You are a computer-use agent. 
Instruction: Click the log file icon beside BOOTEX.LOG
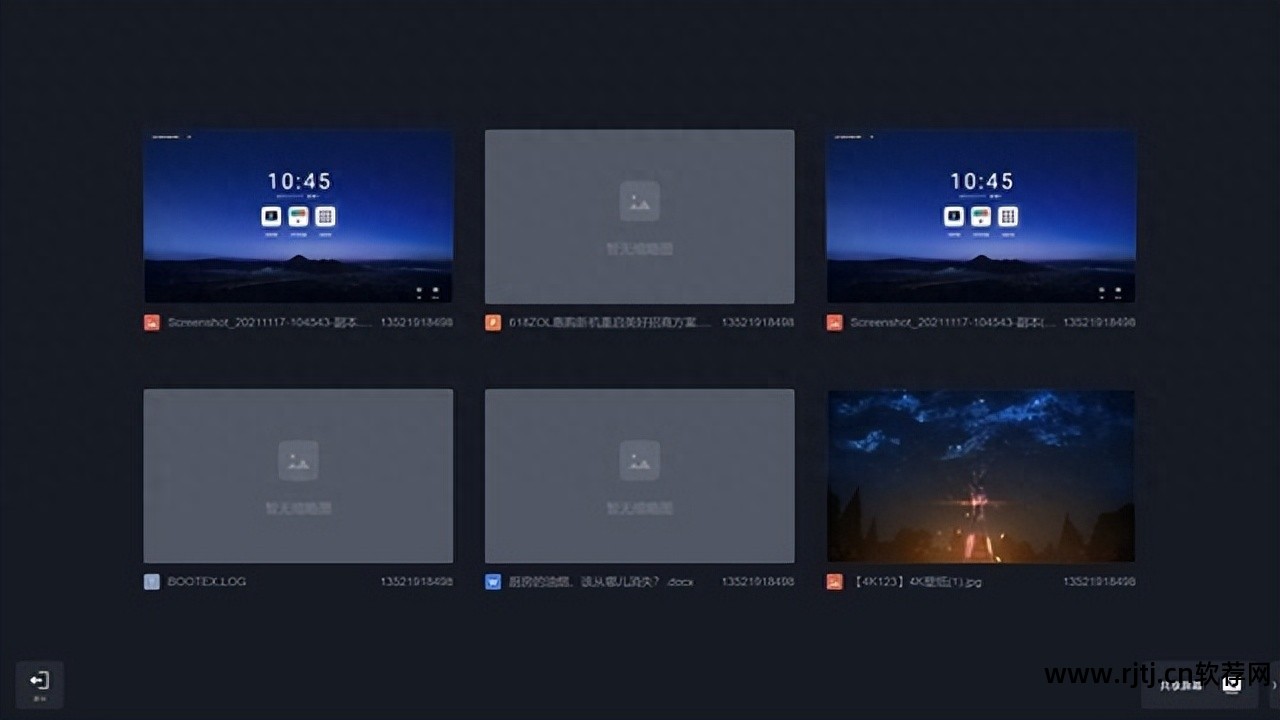152,581
